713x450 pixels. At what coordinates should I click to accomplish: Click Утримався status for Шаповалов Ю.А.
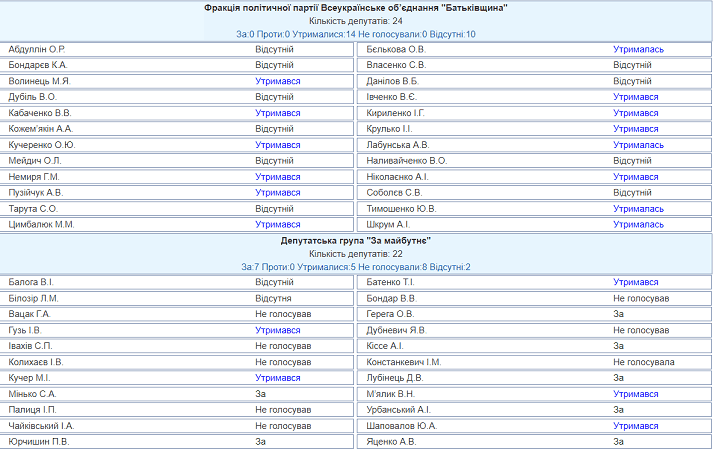point(635,426)
